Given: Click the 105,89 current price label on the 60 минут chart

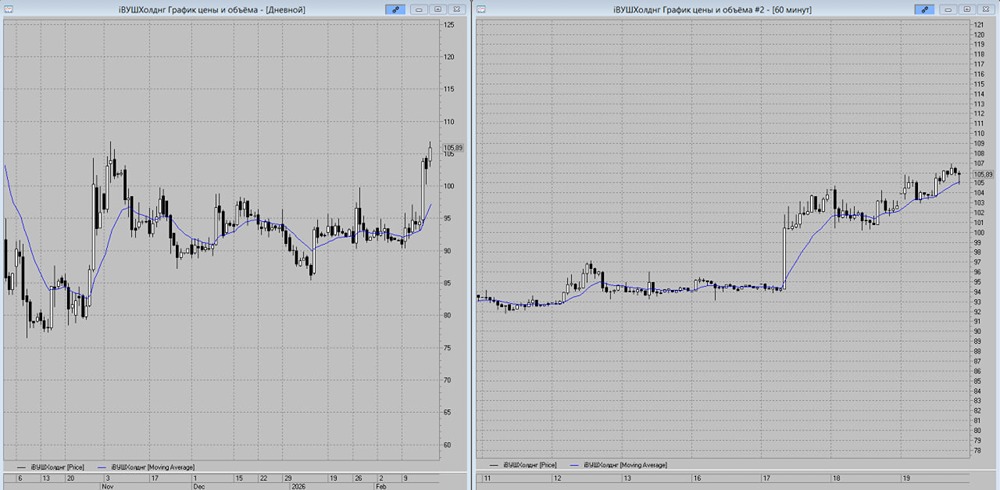Looking at the screenshot, I should click(983, 174).
